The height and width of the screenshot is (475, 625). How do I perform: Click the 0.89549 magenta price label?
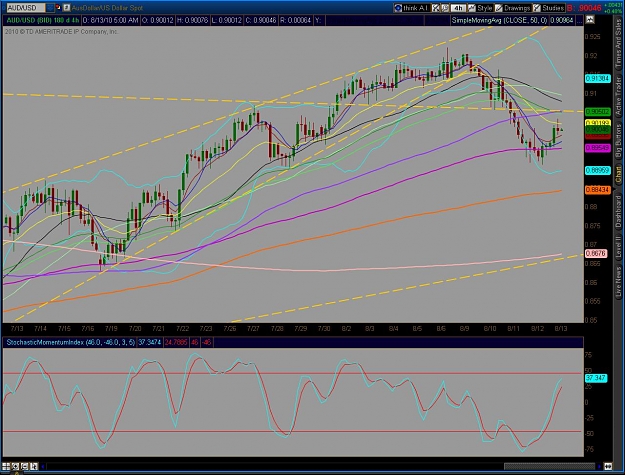[x=597, y=148]
